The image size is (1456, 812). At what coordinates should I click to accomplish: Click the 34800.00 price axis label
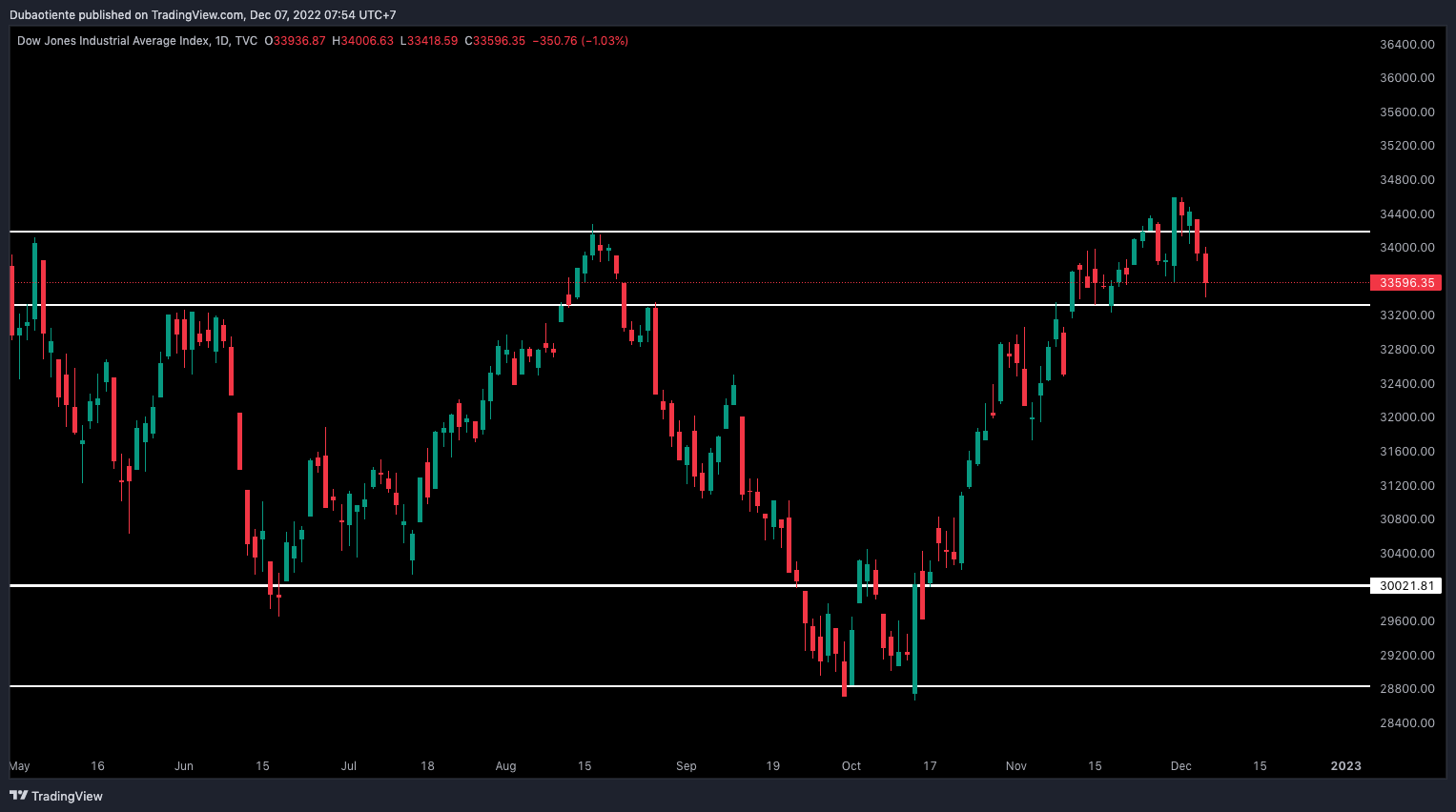(x=1406, y=180)
